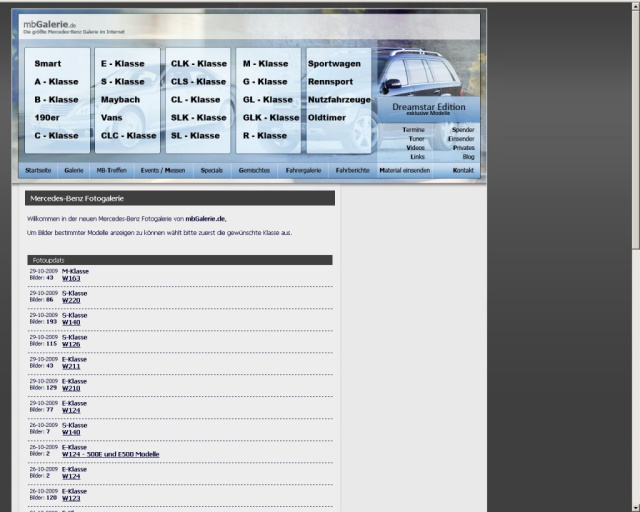The height and width of the screenshot is (512, 640).
Task: Open the W123 E-Klasse photo update
Action: (71, 499)
